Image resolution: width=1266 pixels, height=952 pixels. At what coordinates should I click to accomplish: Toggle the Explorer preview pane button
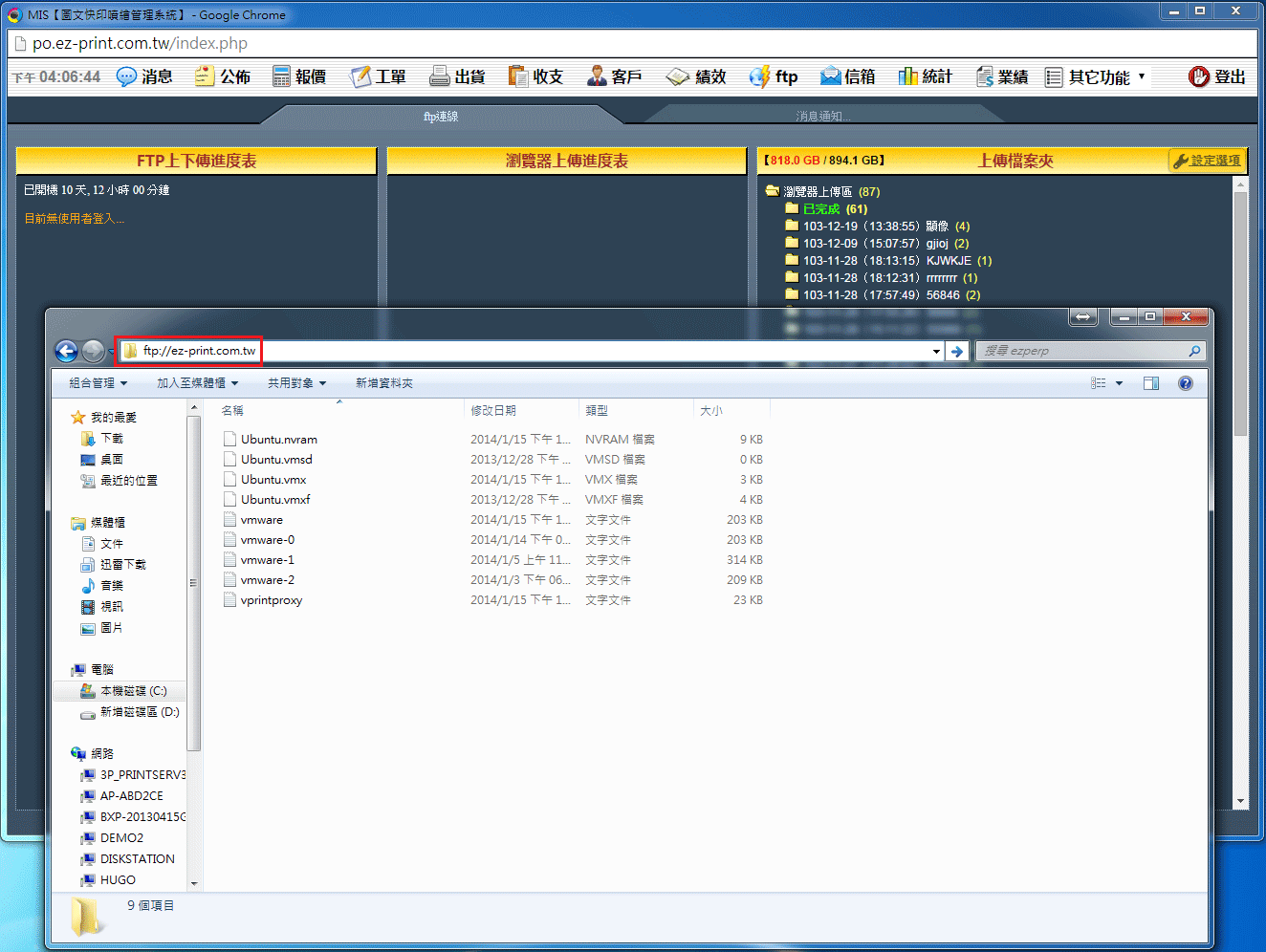(x=1151, y=383)
